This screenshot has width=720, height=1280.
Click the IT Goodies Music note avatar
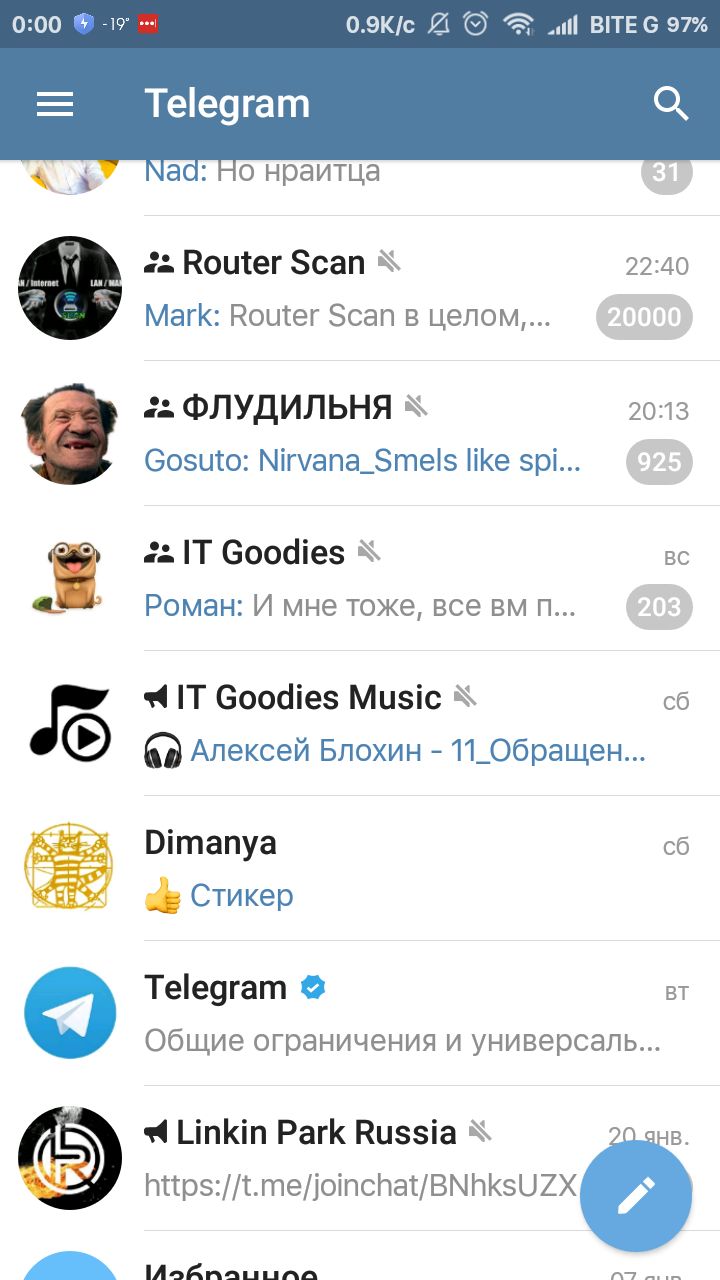pyautogui.click(x=70, y=723)
